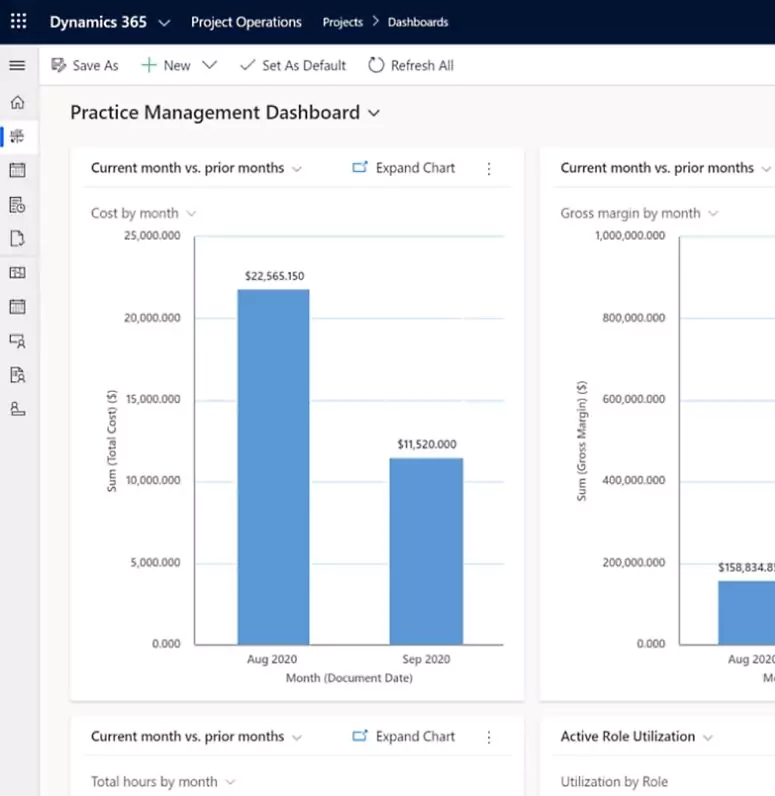Image resolution: width=775 pixels, height=796 pixels.
Task: Open the Cost by month chart dropdown
Action: (x=191, y=213)
